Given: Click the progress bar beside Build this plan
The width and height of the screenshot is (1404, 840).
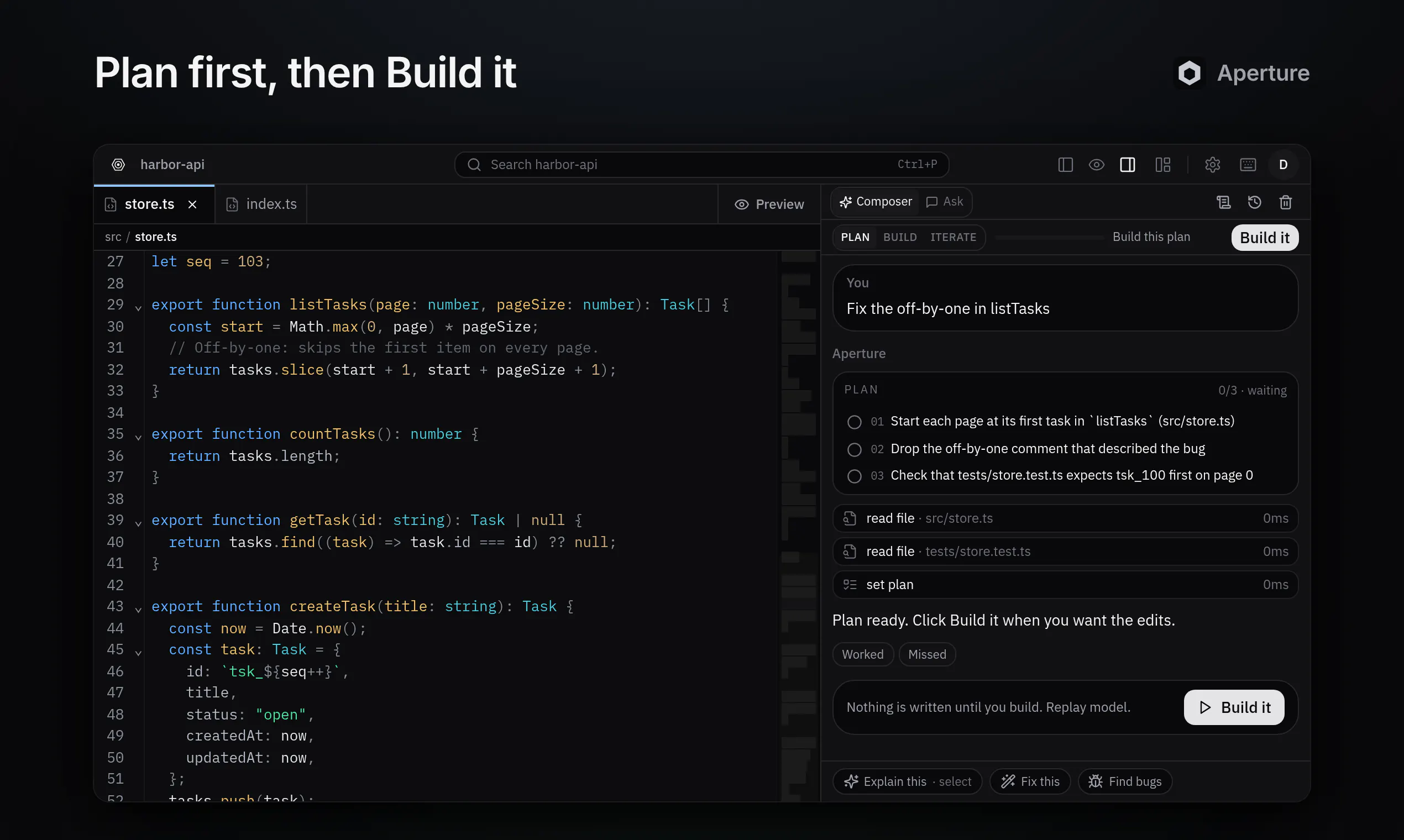Looking at the screenshot, I should (1049, 238).
